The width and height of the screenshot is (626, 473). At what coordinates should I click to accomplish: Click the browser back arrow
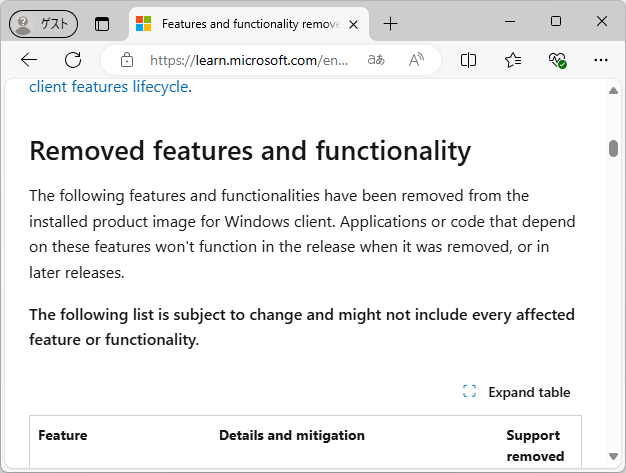point(29,60)
